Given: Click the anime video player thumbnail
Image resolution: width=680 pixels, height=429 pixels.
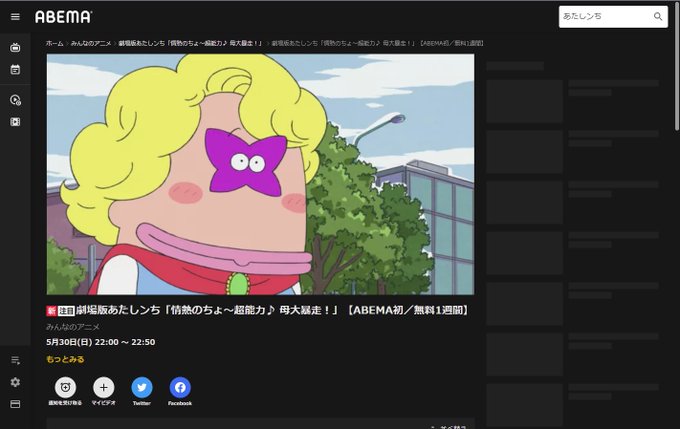Looking at the screenshot, I should tap(260, 174).
